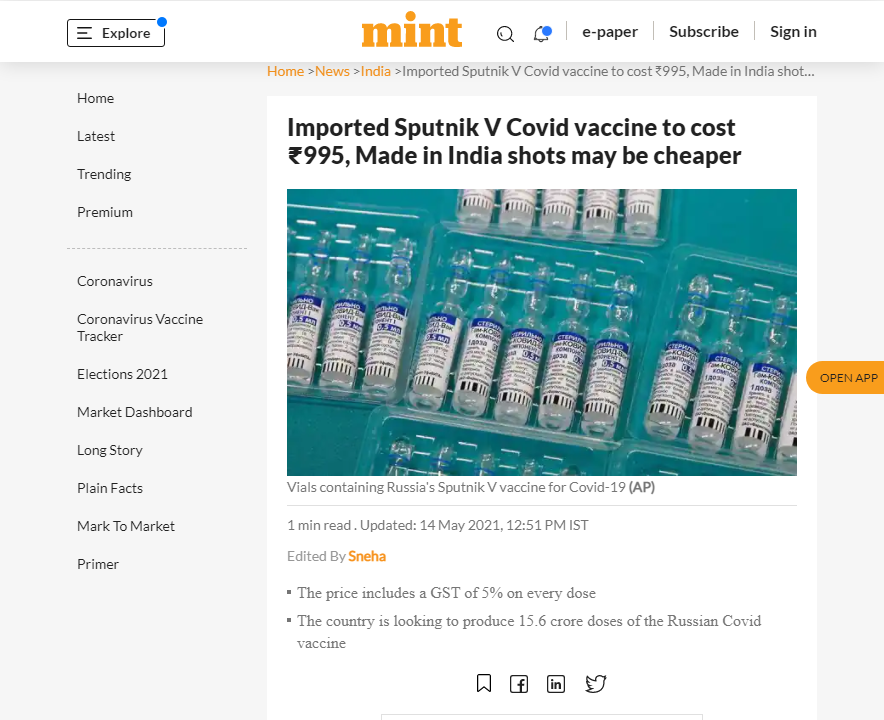Open the search magnifier icon
The width and height of the screenshot is (884, 720).
[505, 33]
